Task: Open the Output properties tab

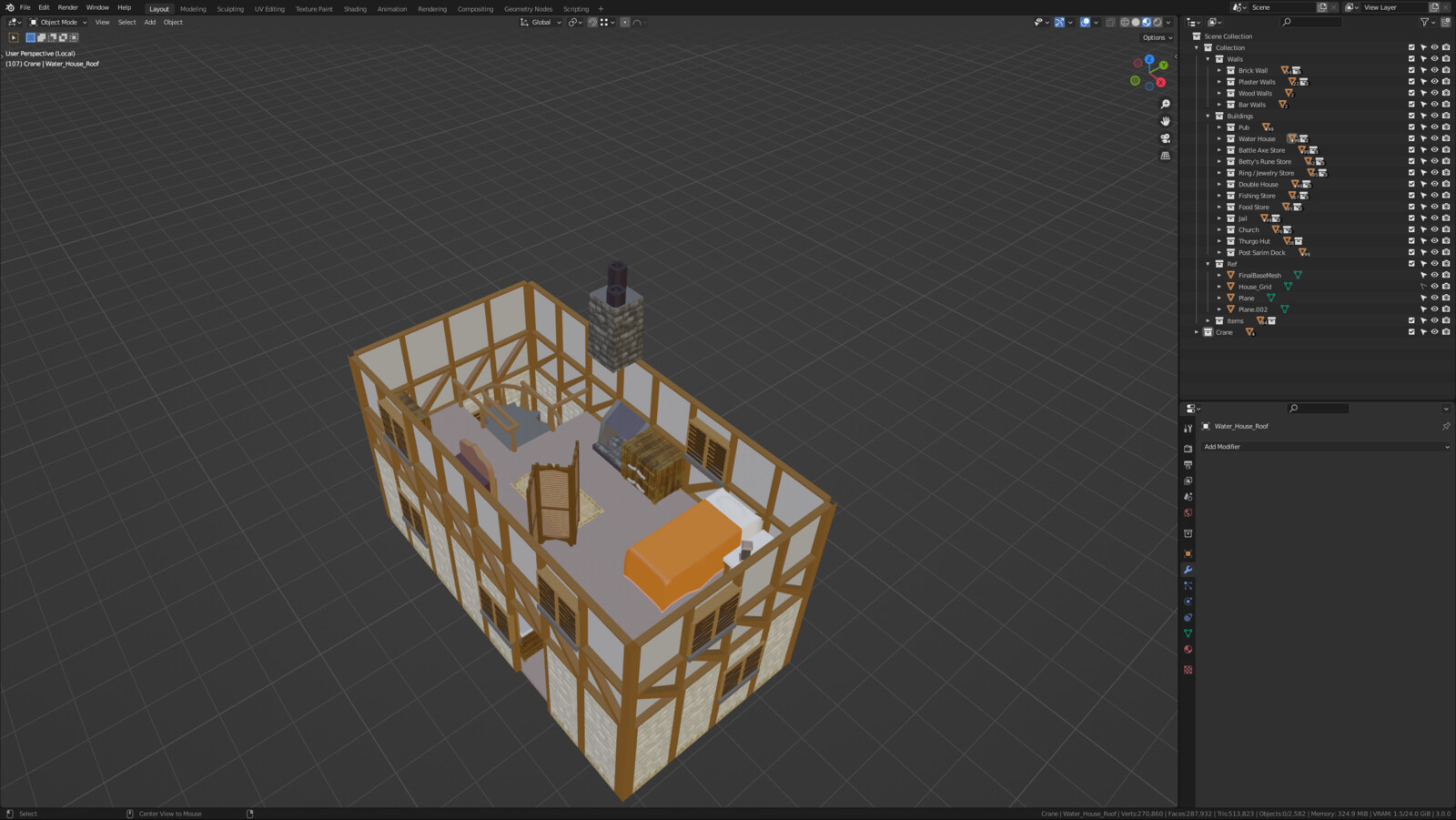Action: click(1188, 465)
